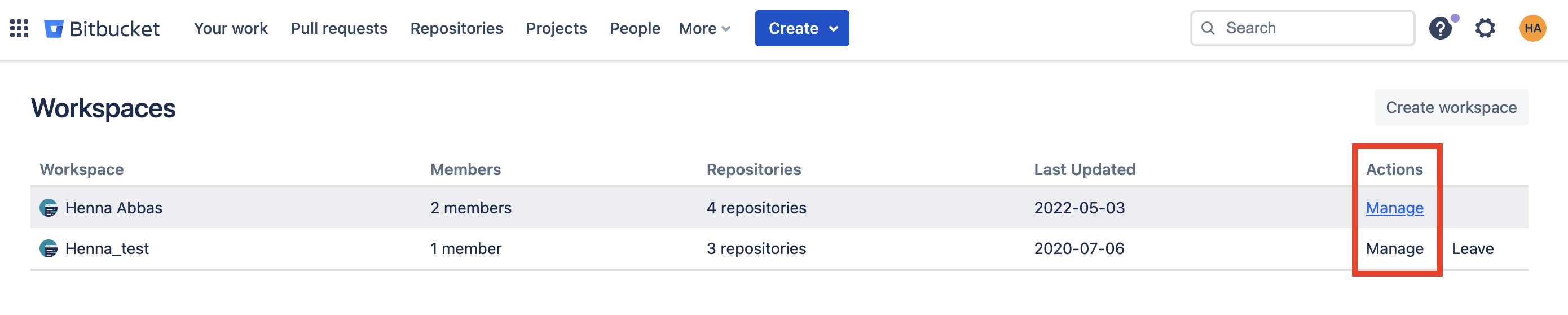1568x315 pixels.
Task: Focus the Search input field
Action: point(1302,28)
